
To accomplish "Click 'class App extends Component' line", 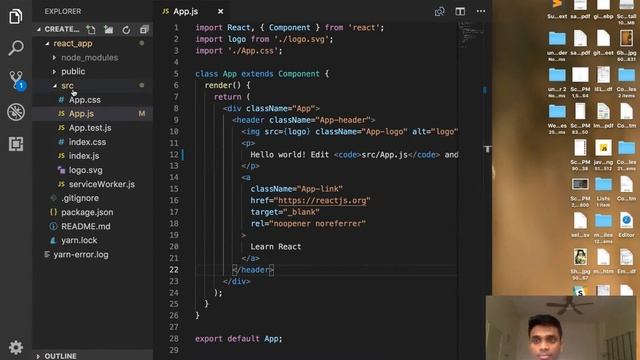I will click(x=262, y=74).
